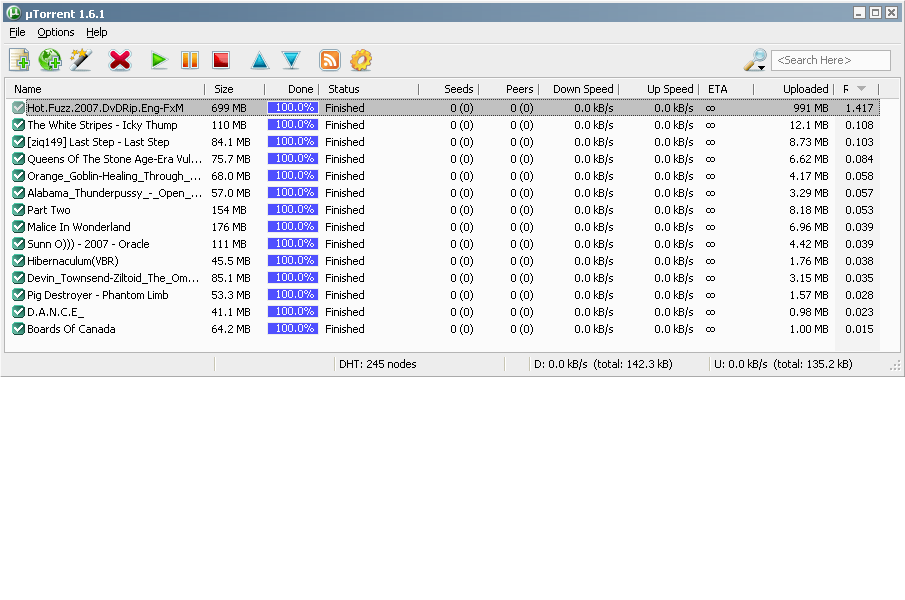Toggle sort arrow on Ratio column
Viewport: 905px width, 600px height.
point(862,89)
